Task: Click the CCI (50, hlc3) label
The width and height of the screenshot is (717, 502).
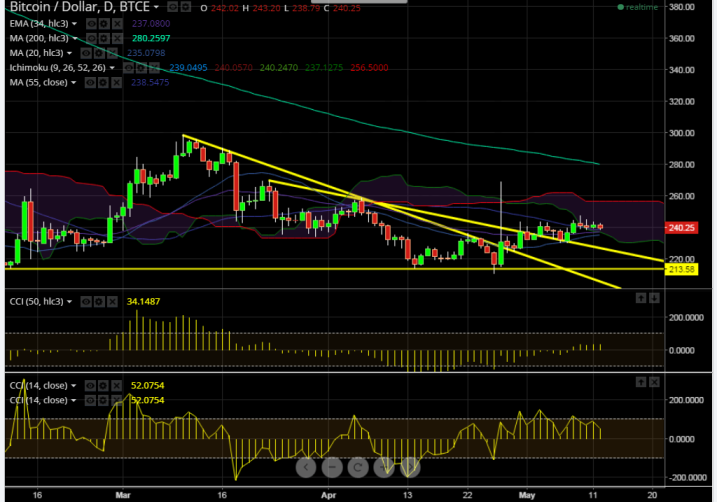Action: pyautogui.click(x=37, y=302)
